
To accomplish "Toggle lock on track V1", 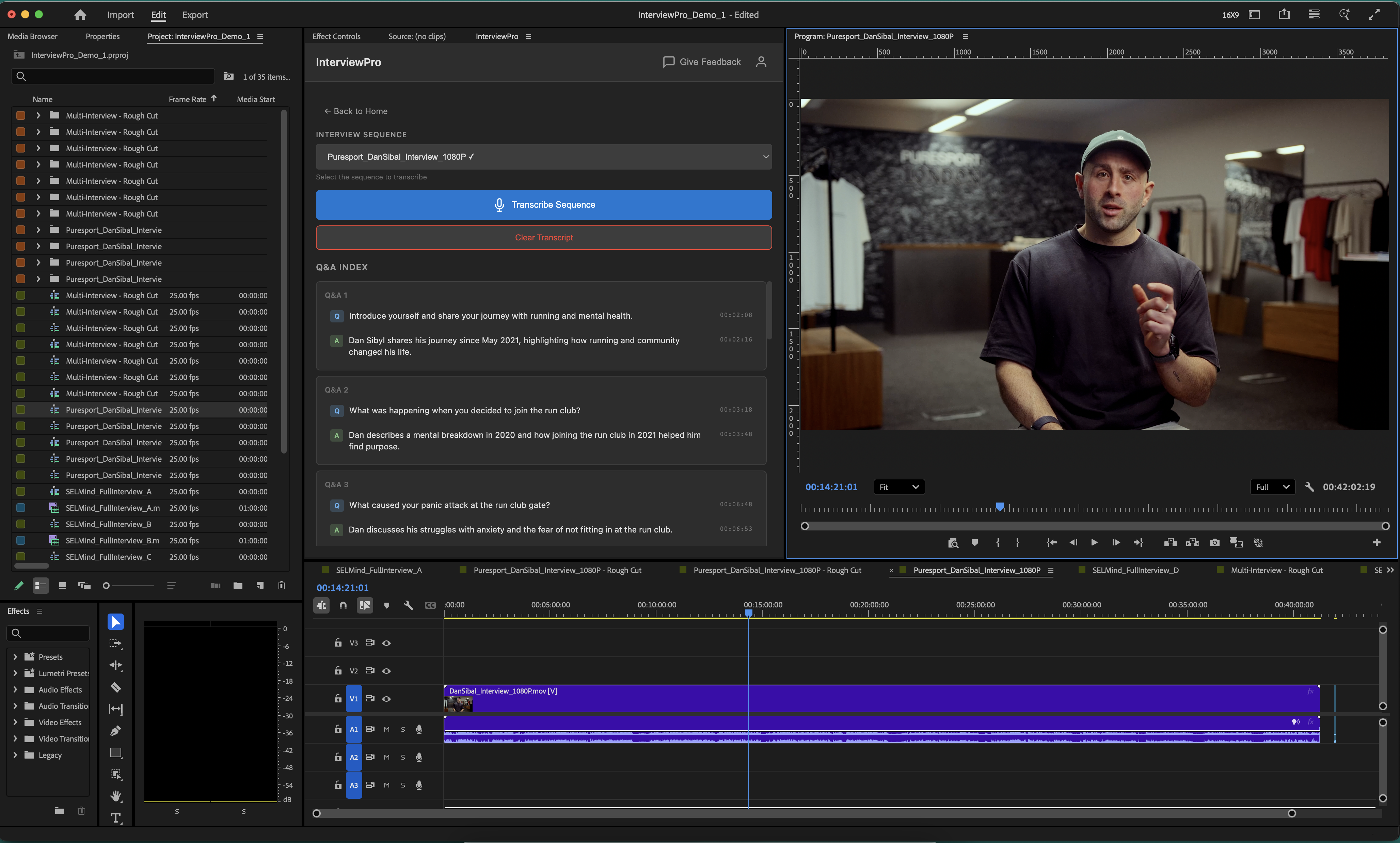I will (338, 699).
